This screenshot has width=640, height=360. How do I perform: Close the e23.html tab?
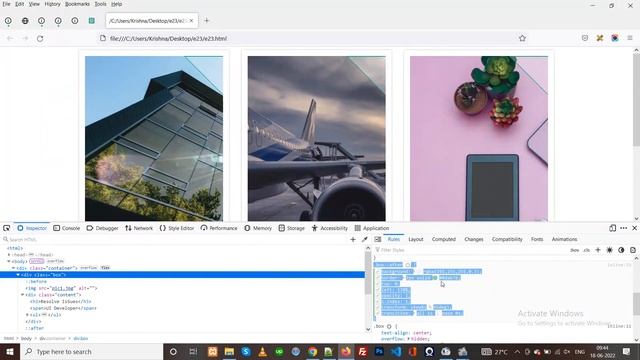click(191, 20)
